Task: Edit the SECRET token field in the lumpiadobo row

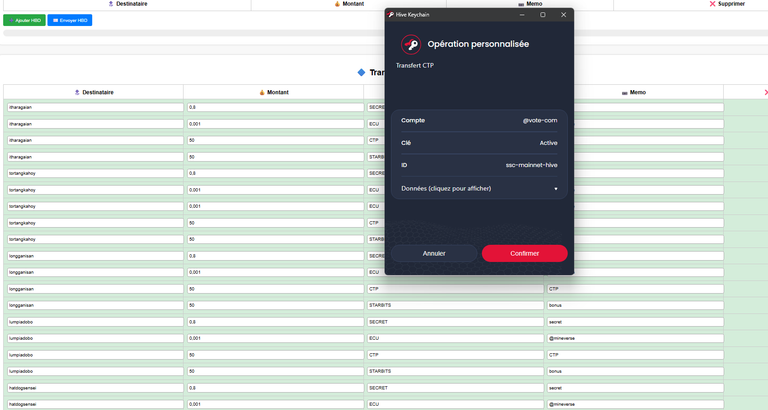Action: 456,322
